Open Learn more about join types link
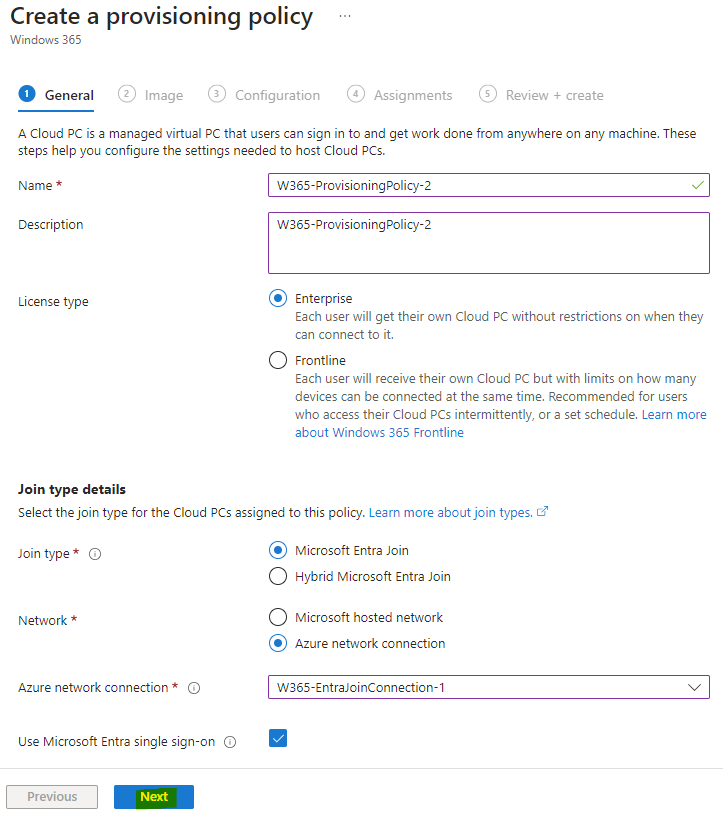Viewport: 723px width, 813px height. (x=451, y=512)
